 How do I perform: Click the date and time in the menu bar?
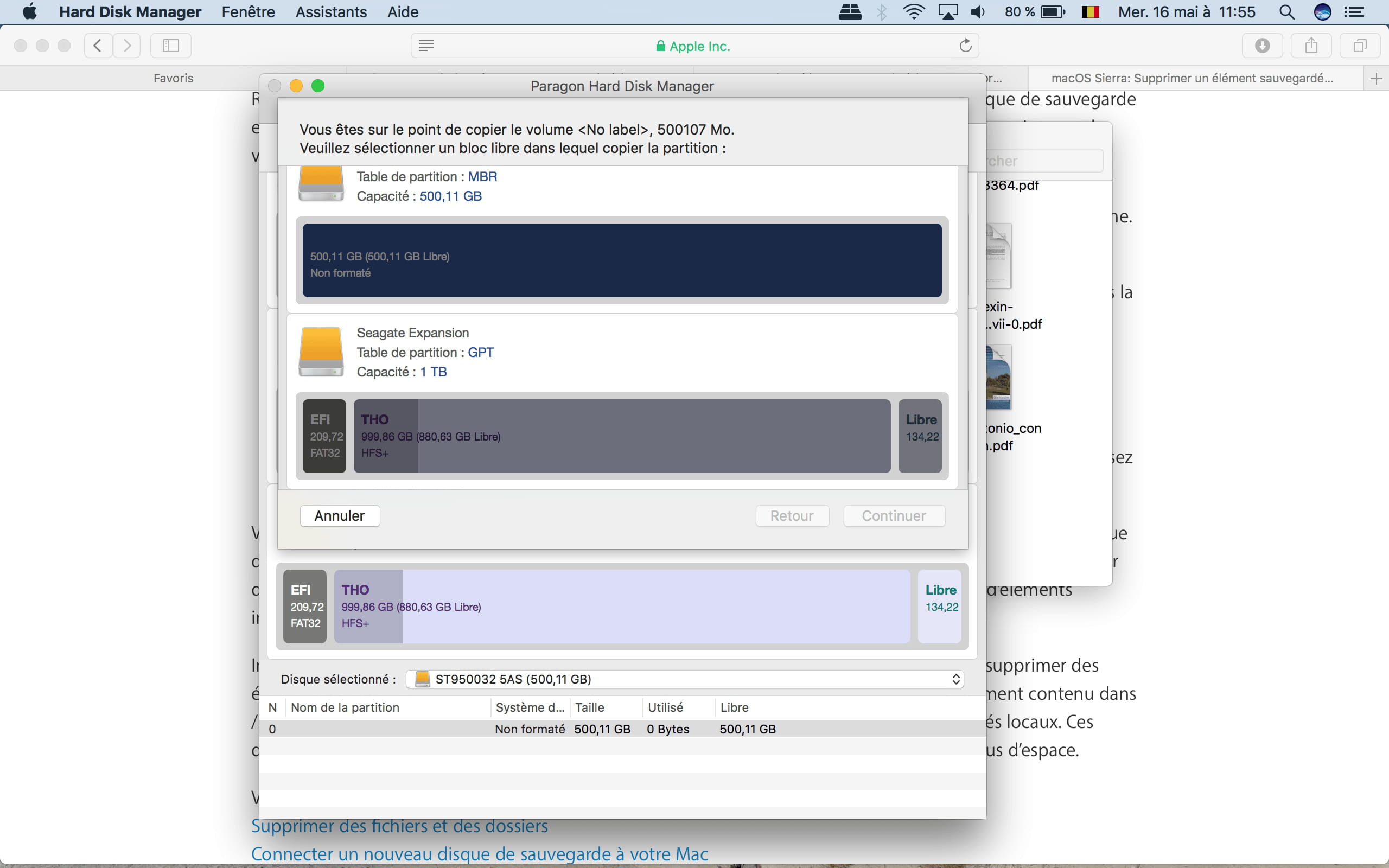(x=1187, y=11)
